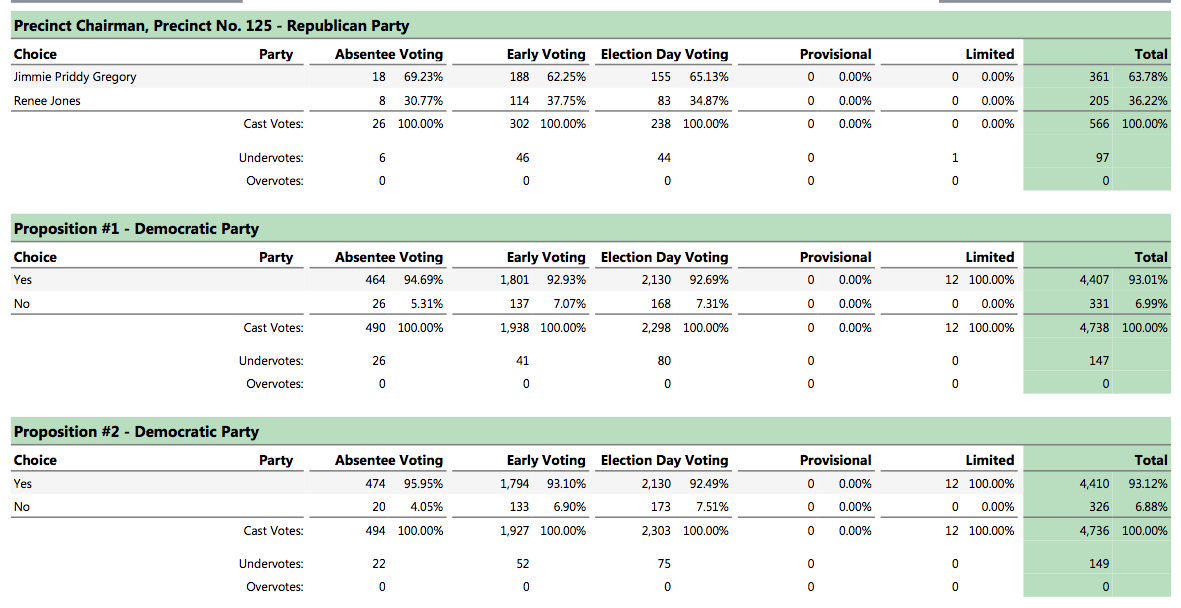Select the Proposition #2 - Democratic Party heading

click(136, 432)
